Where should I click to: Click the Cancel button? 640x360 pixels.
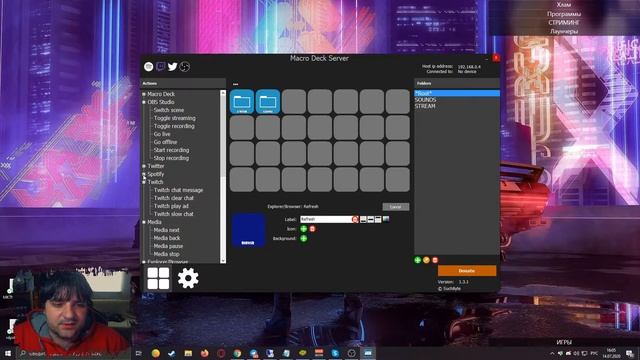[x=396, y=207]
